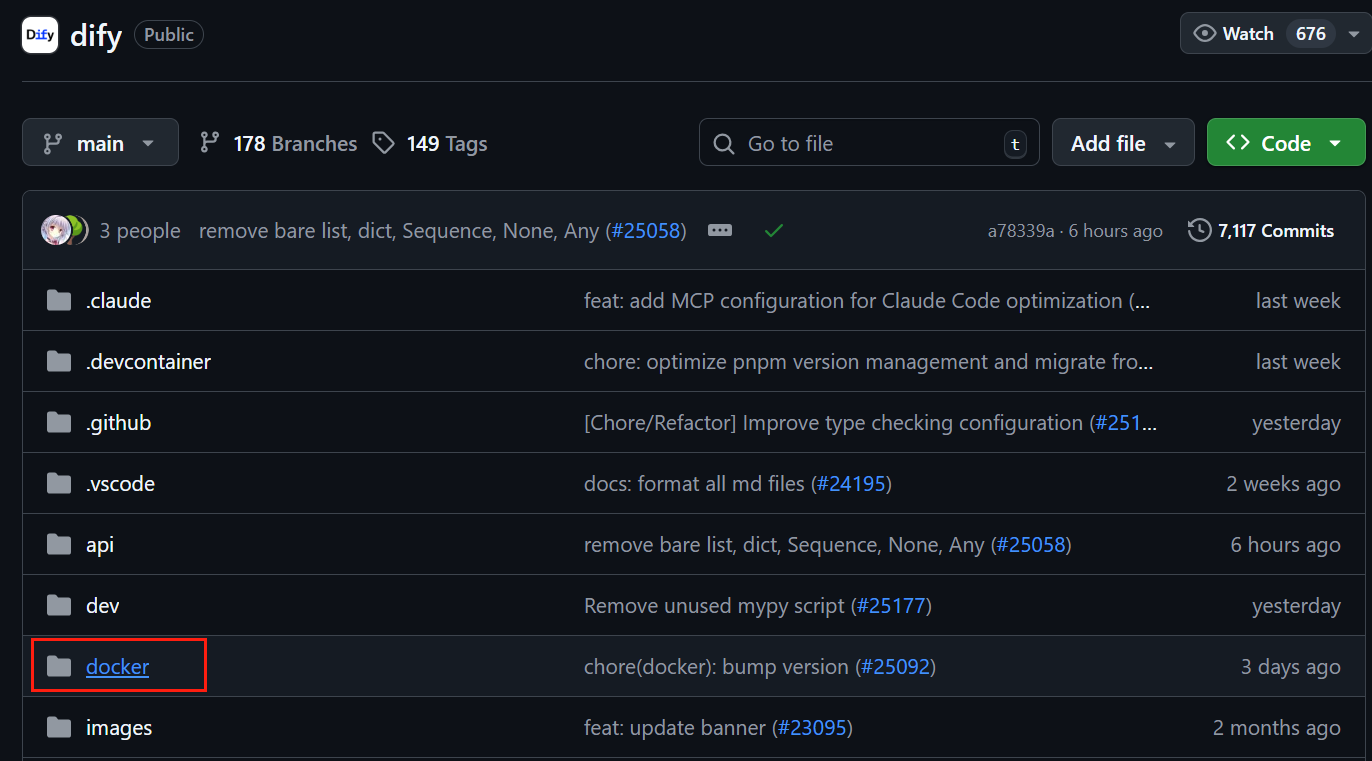1372x761 pixels.
Task: Open the commit history clock icon
Action: click(x=1199, y=231)
